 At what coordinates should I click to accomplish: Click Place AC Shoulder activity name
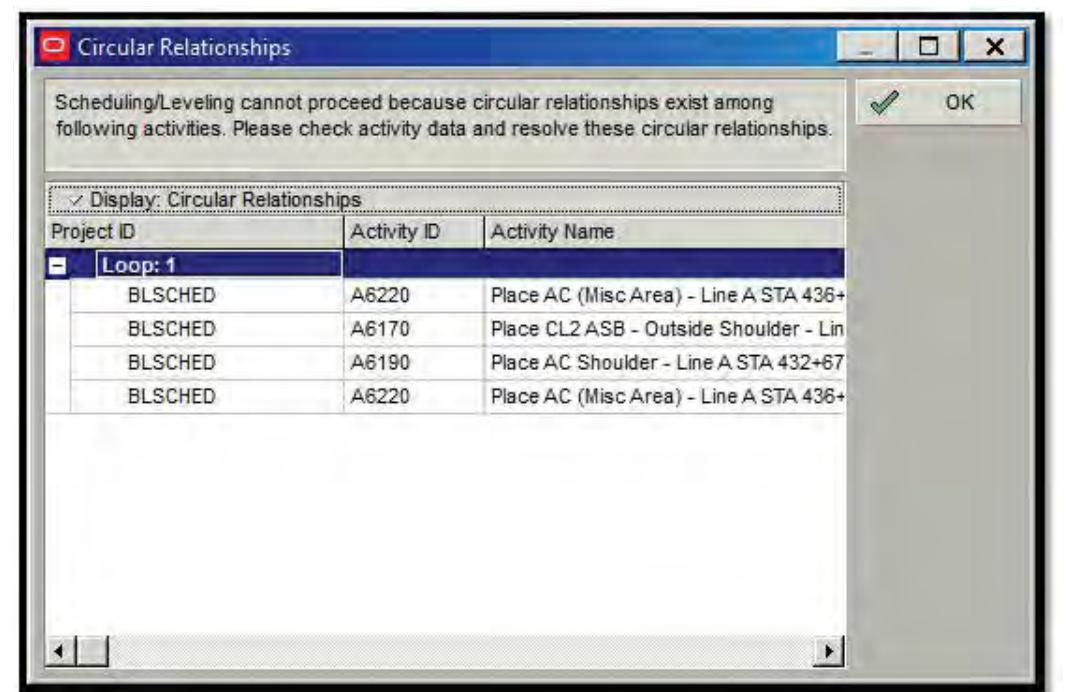[667, 363]
